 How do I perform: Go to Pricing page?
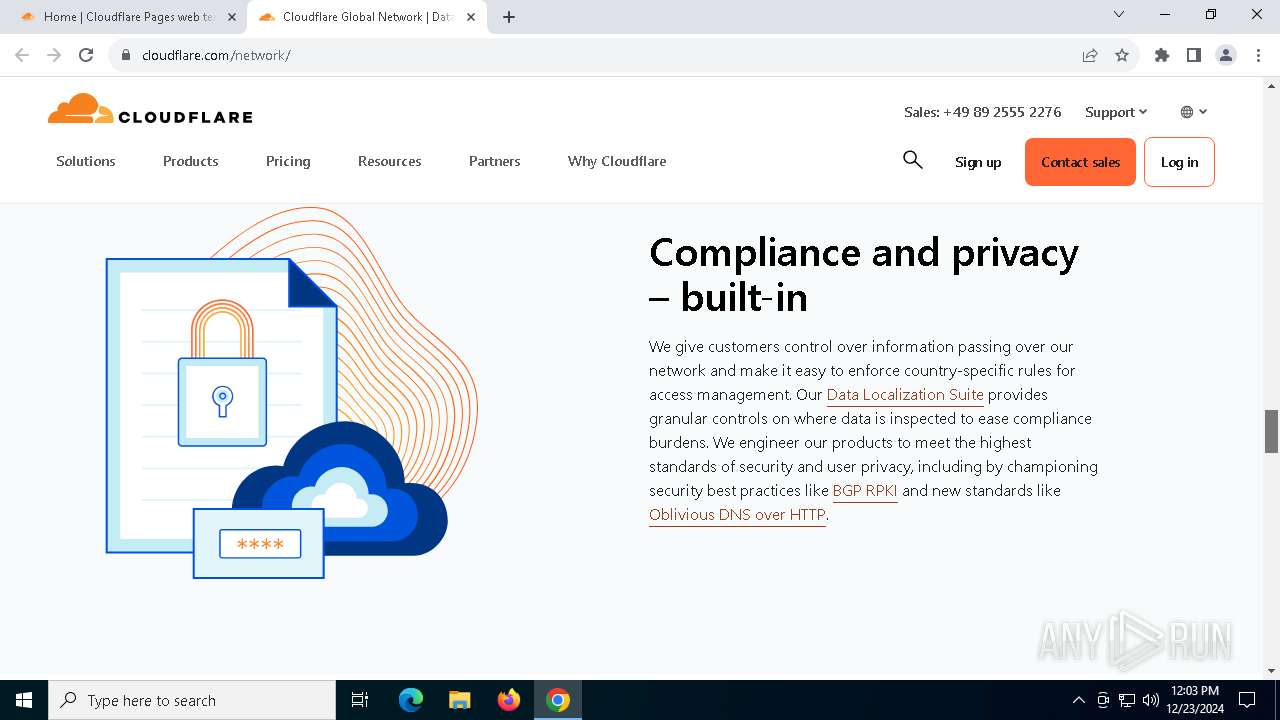pyautogui.click(x=288, y=161)
